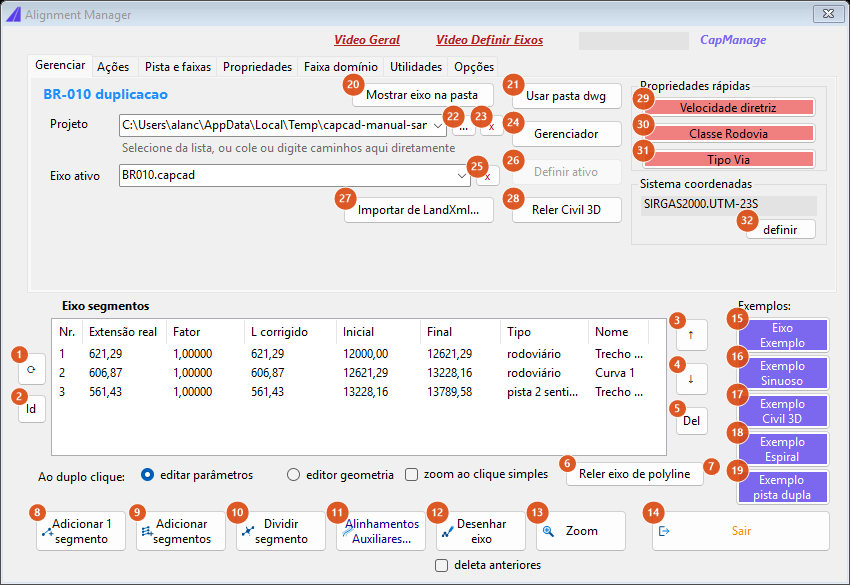This screenshot has height=585, width=850.
Task: Click Adicionar 1 segmento button
Action: coord(81,531)
